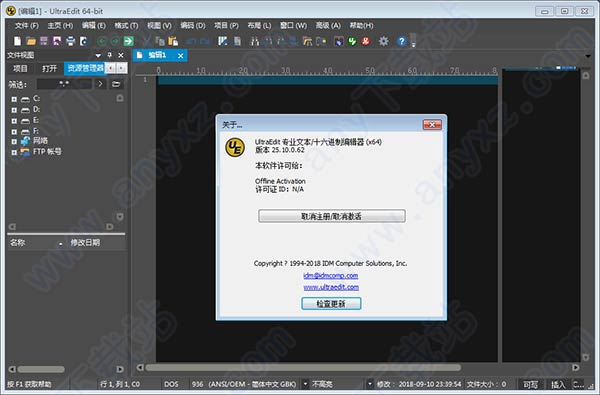Click the DOS line ending status entry
Viewport: 600px width, 395px height.
171,384
